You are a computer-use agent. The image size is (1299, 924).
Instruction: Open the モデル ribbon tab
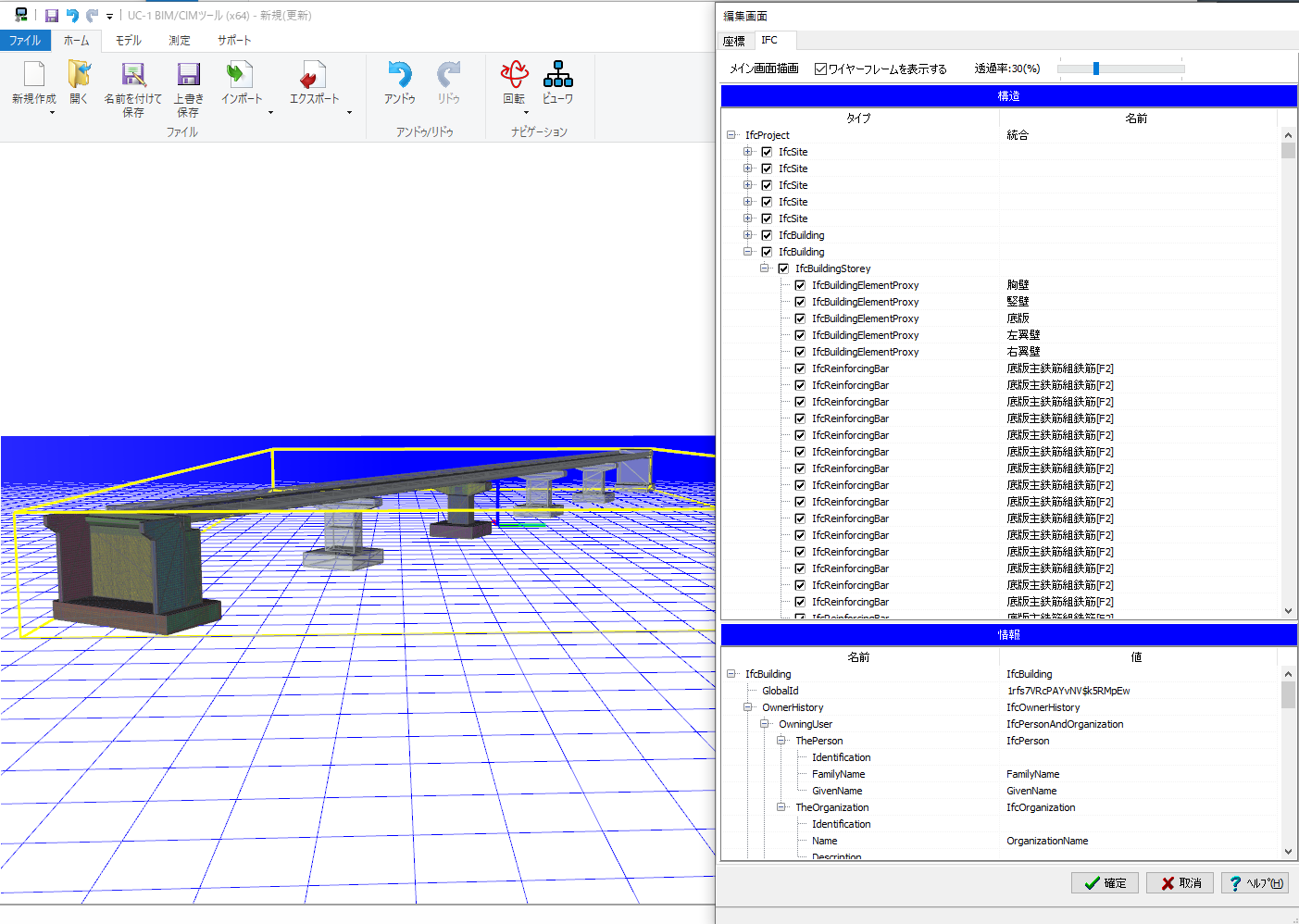click(x=129, y=41)
